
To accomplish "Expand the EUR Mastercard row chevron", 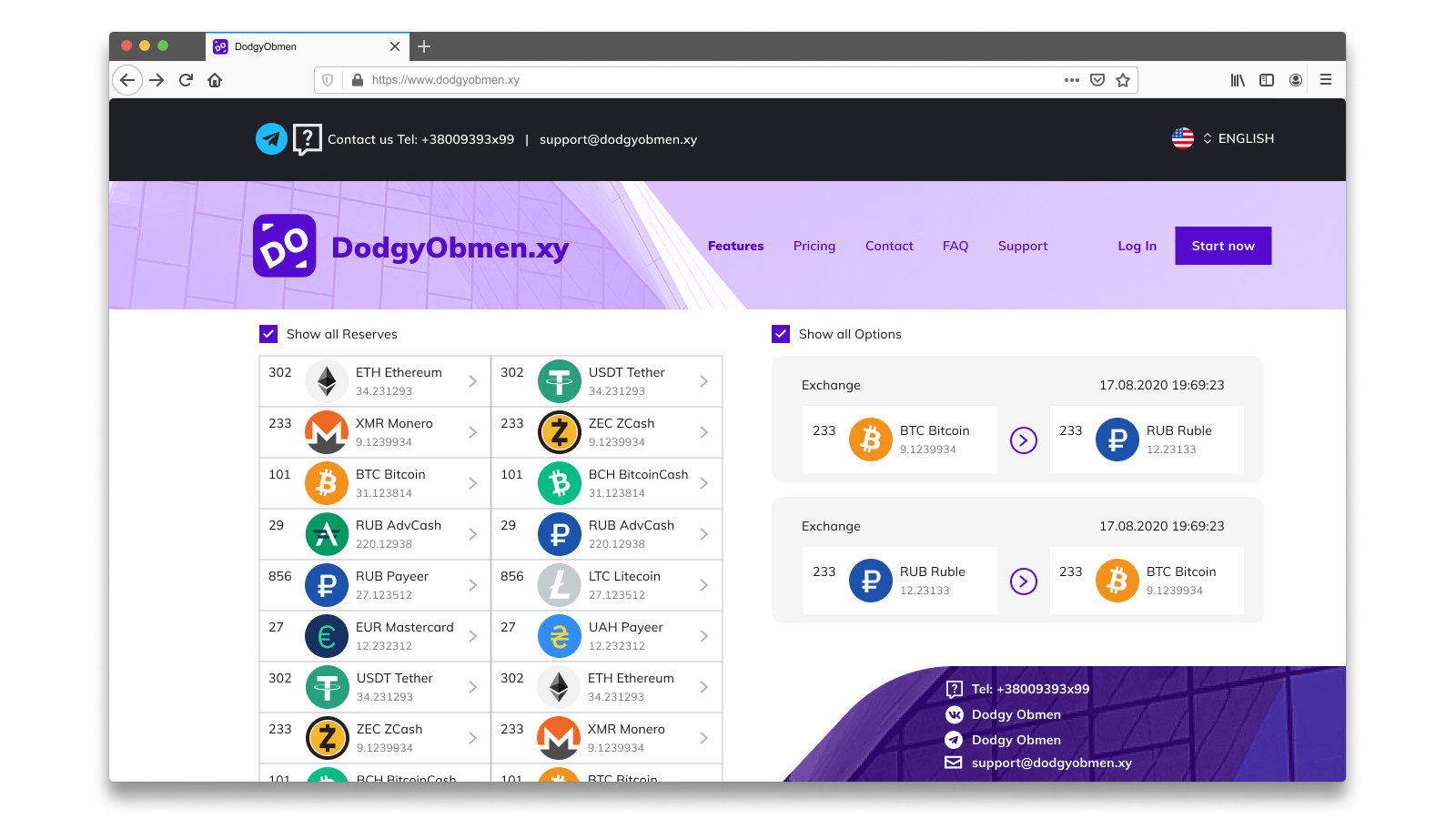I will (472, 636).
